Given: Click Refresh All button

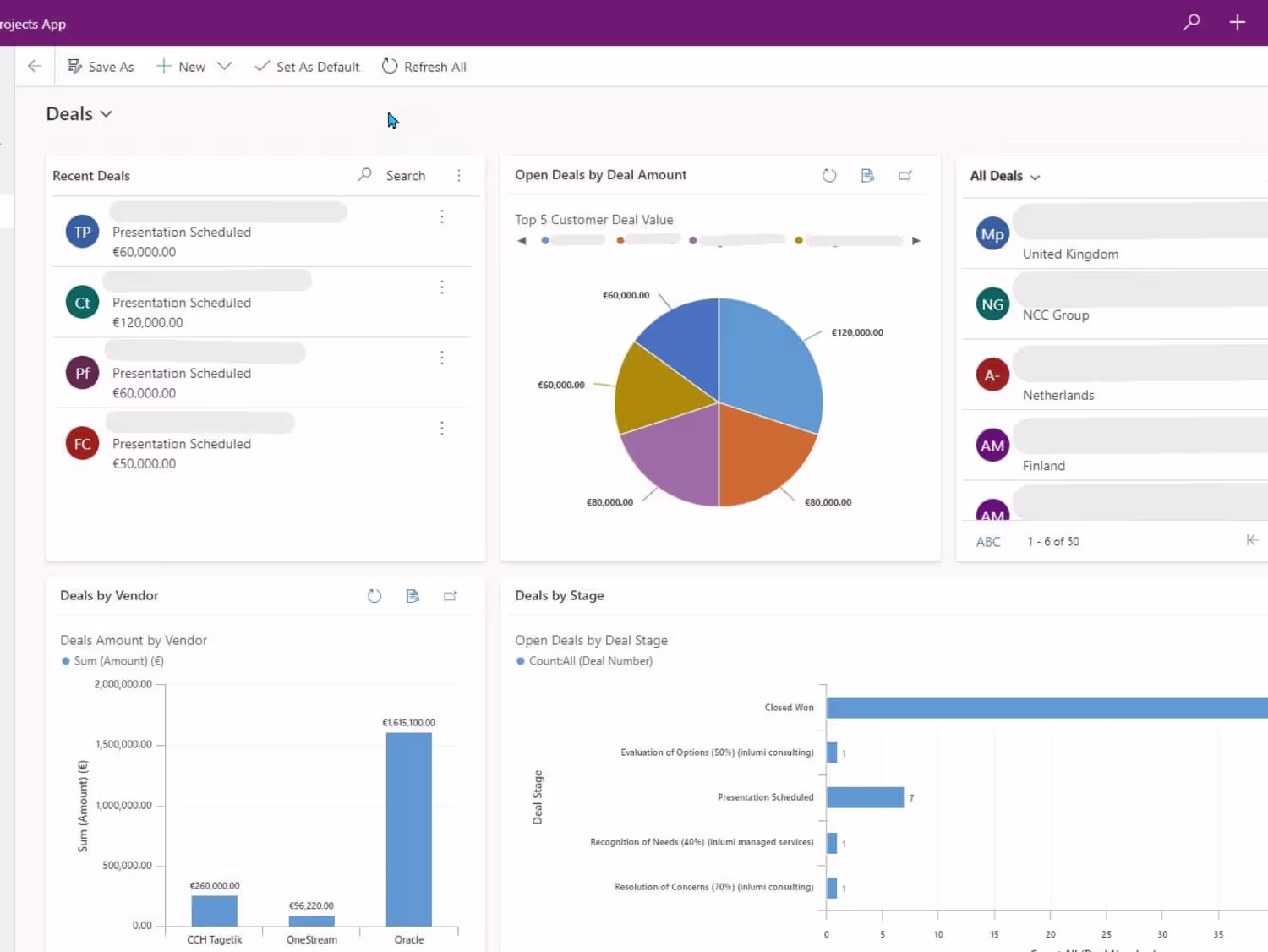Looking at the screenshot, I should tap(424, 67).
